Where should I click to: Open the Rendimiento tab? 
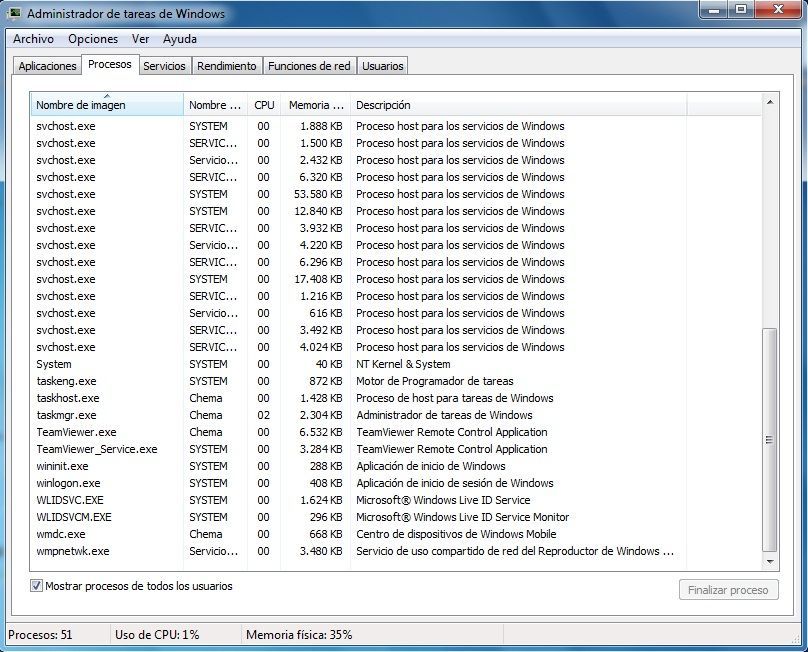point(227,66)
